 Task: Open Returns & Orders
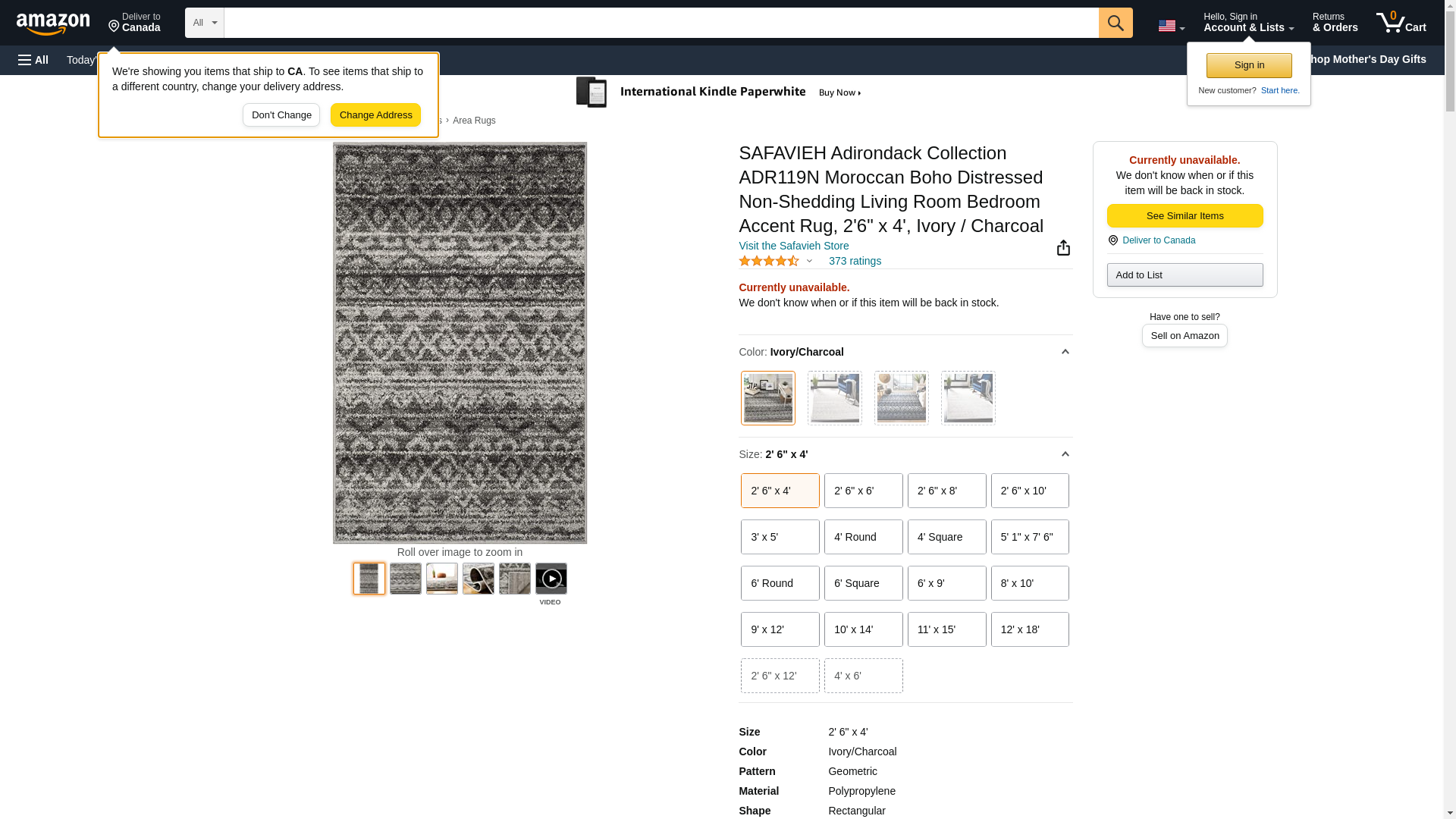pyautogui.click(x=1335, y=23)
